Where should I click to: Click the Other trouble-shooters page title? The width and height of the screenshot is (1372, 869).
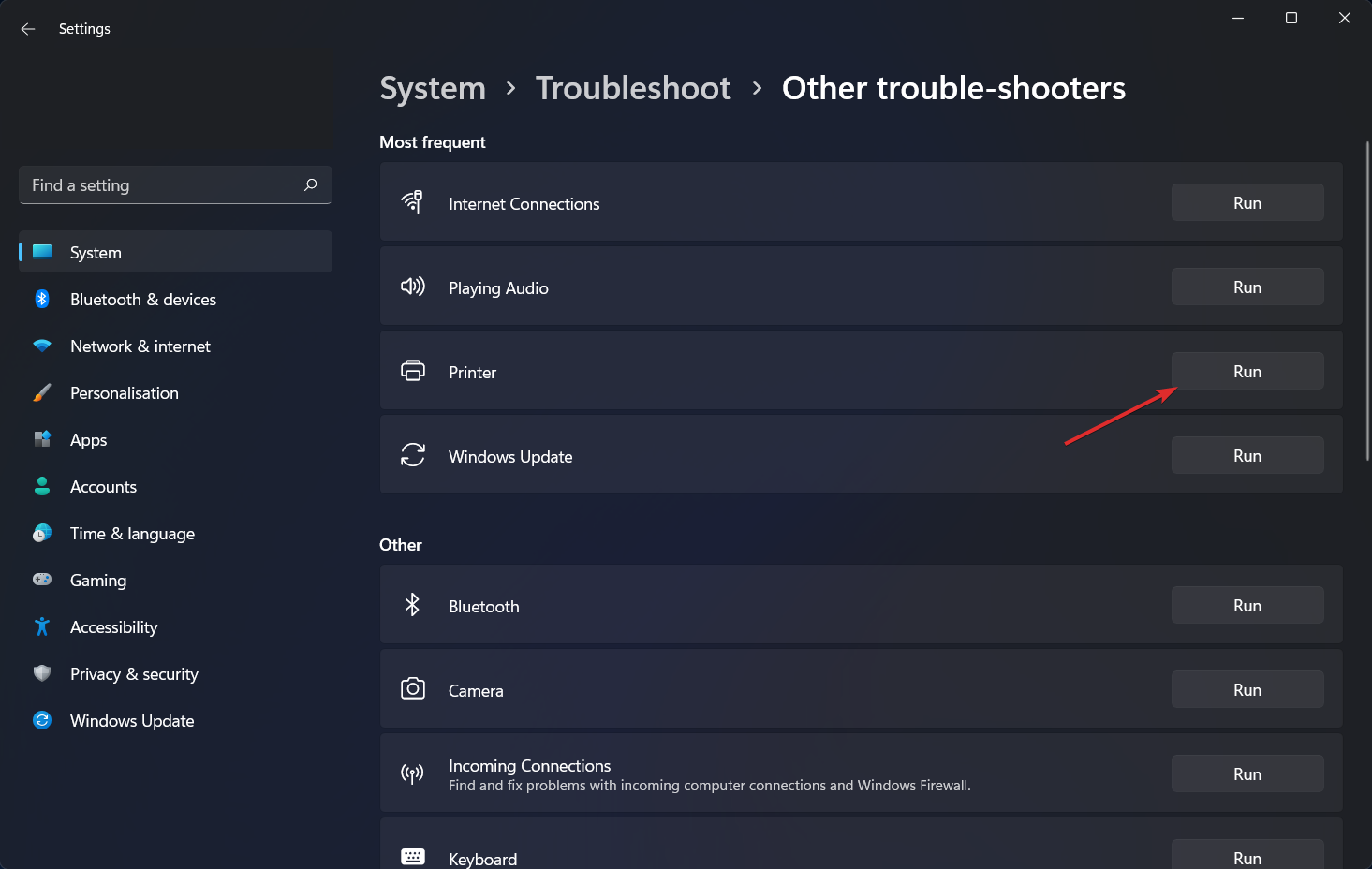click(x=953, y=88)
